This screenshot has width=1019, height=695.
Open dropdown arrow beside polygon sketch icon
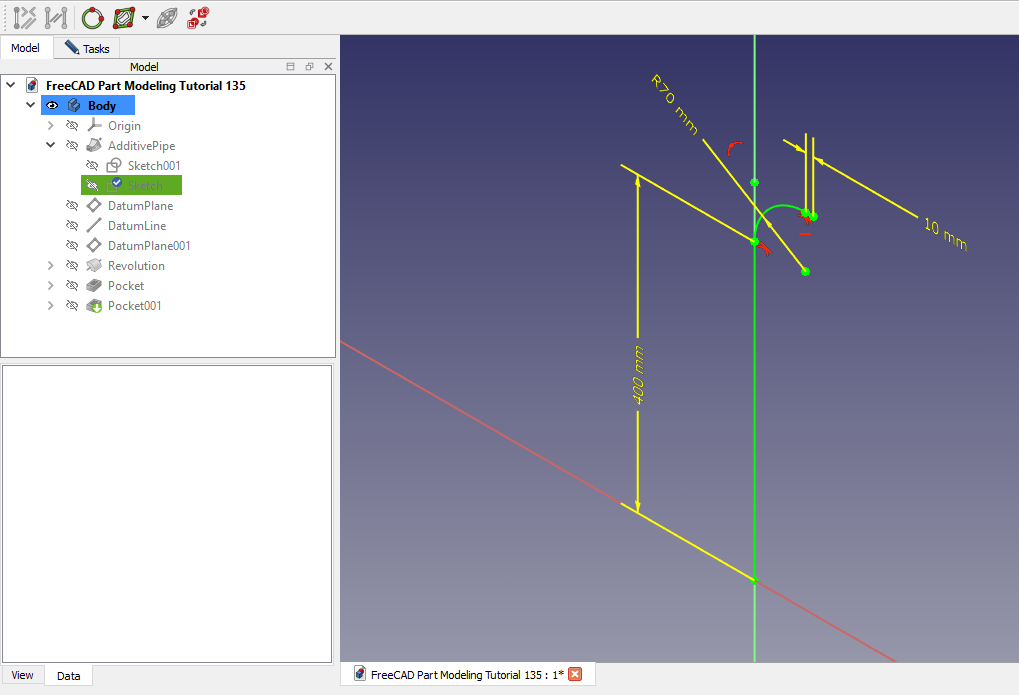click(146, 18)
